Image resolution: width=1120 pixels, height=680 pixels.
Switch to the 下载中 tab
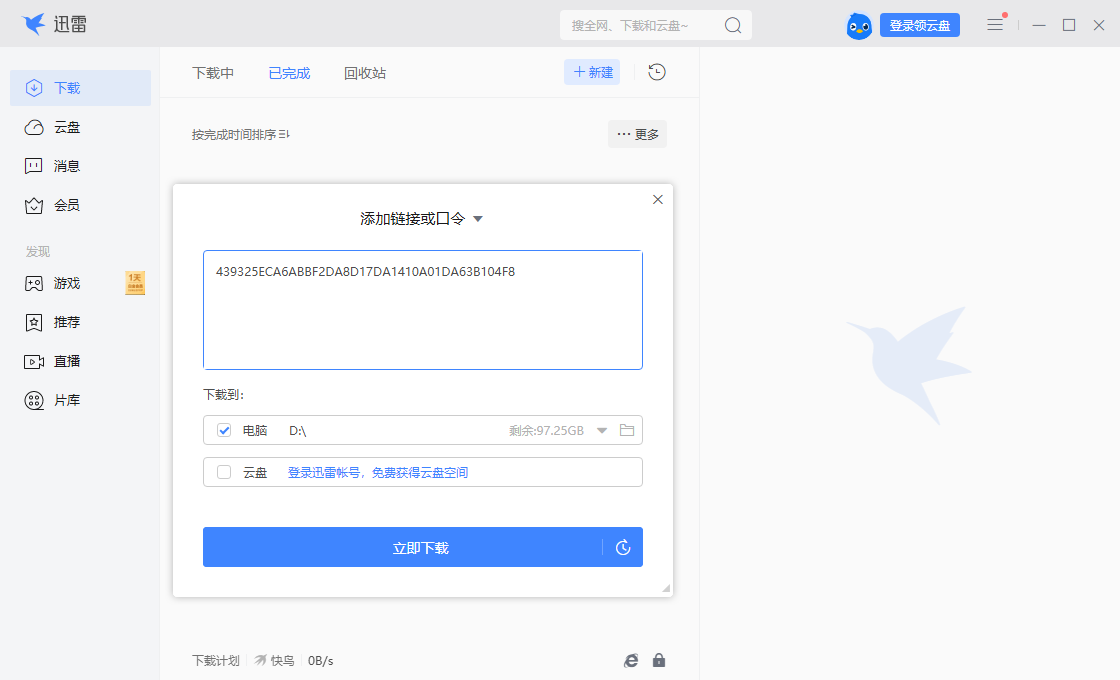coord(213,72)
